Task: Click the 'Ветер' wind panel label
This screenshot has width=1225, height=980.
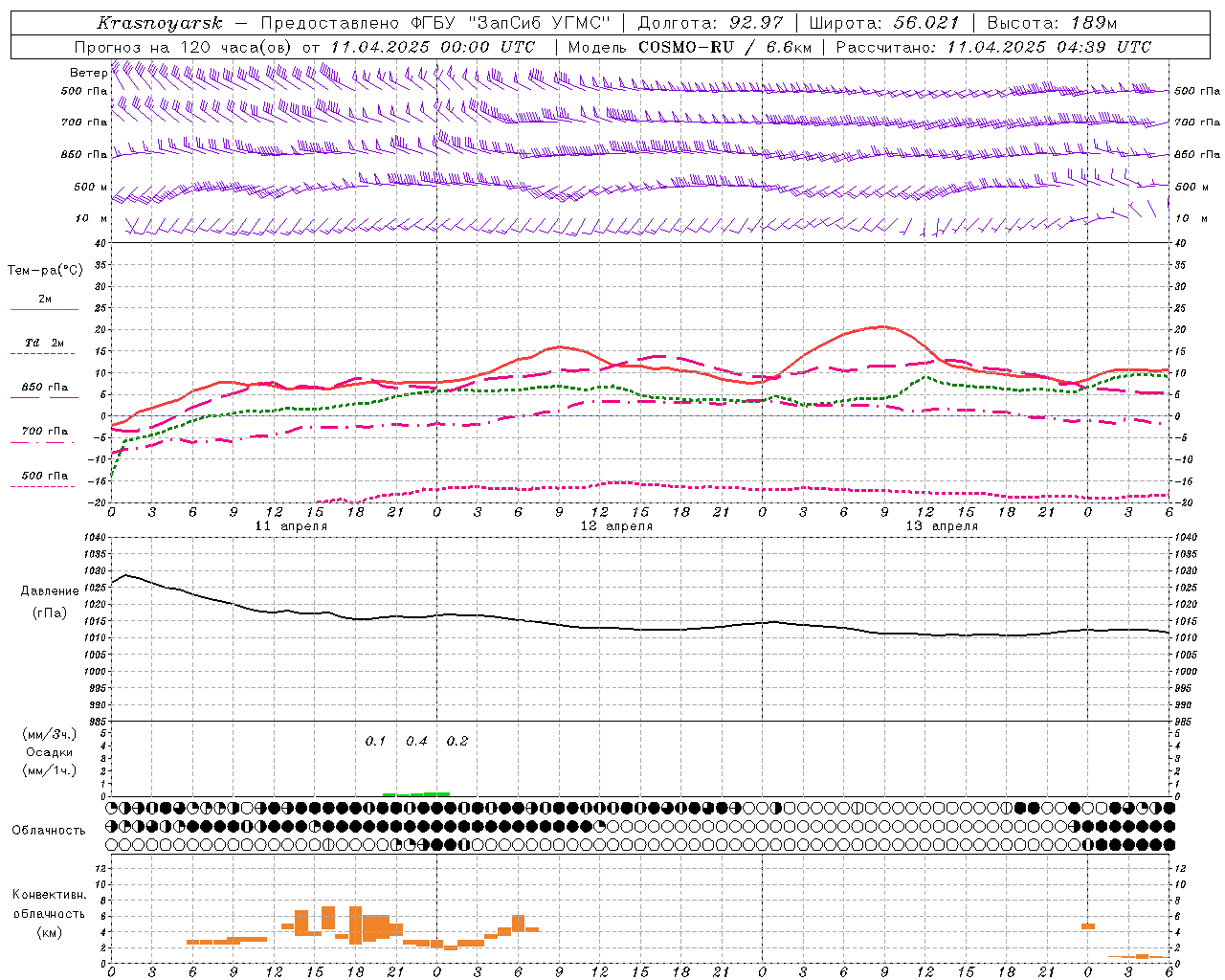Action: pyautogui.click(x=89, y=73)
